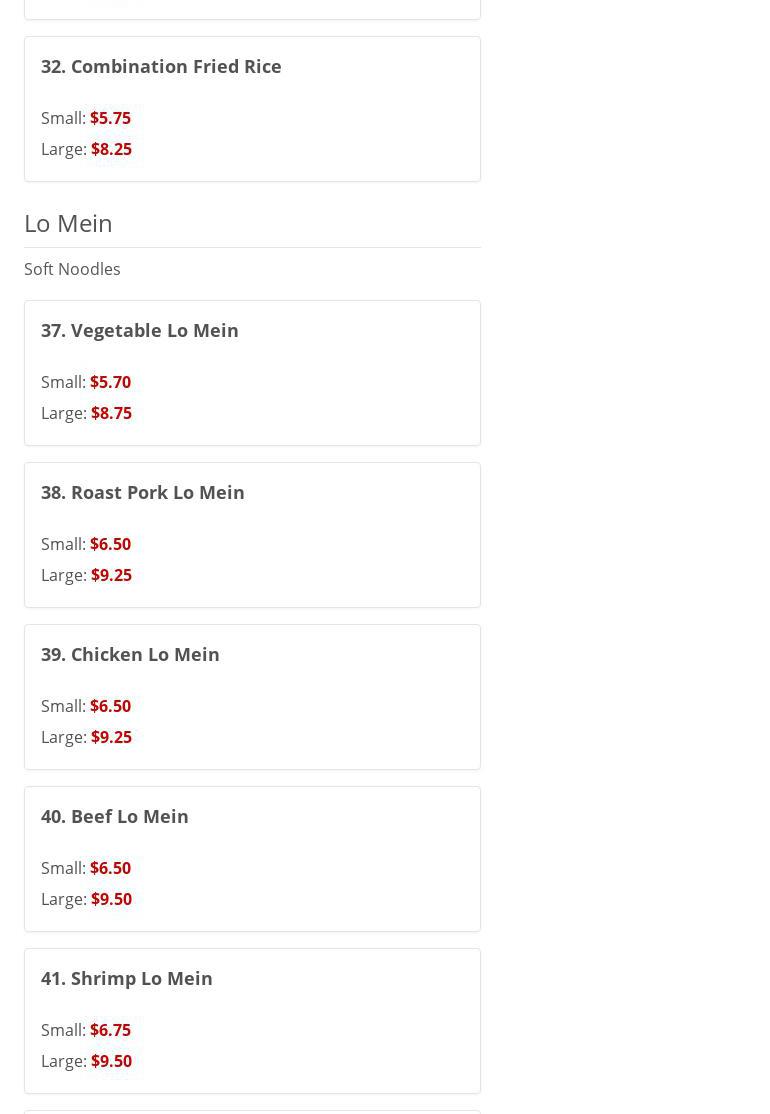Choose small Beef Lo Mein at $6.50
The image size is (770, 1114).
tap(110, 868)
